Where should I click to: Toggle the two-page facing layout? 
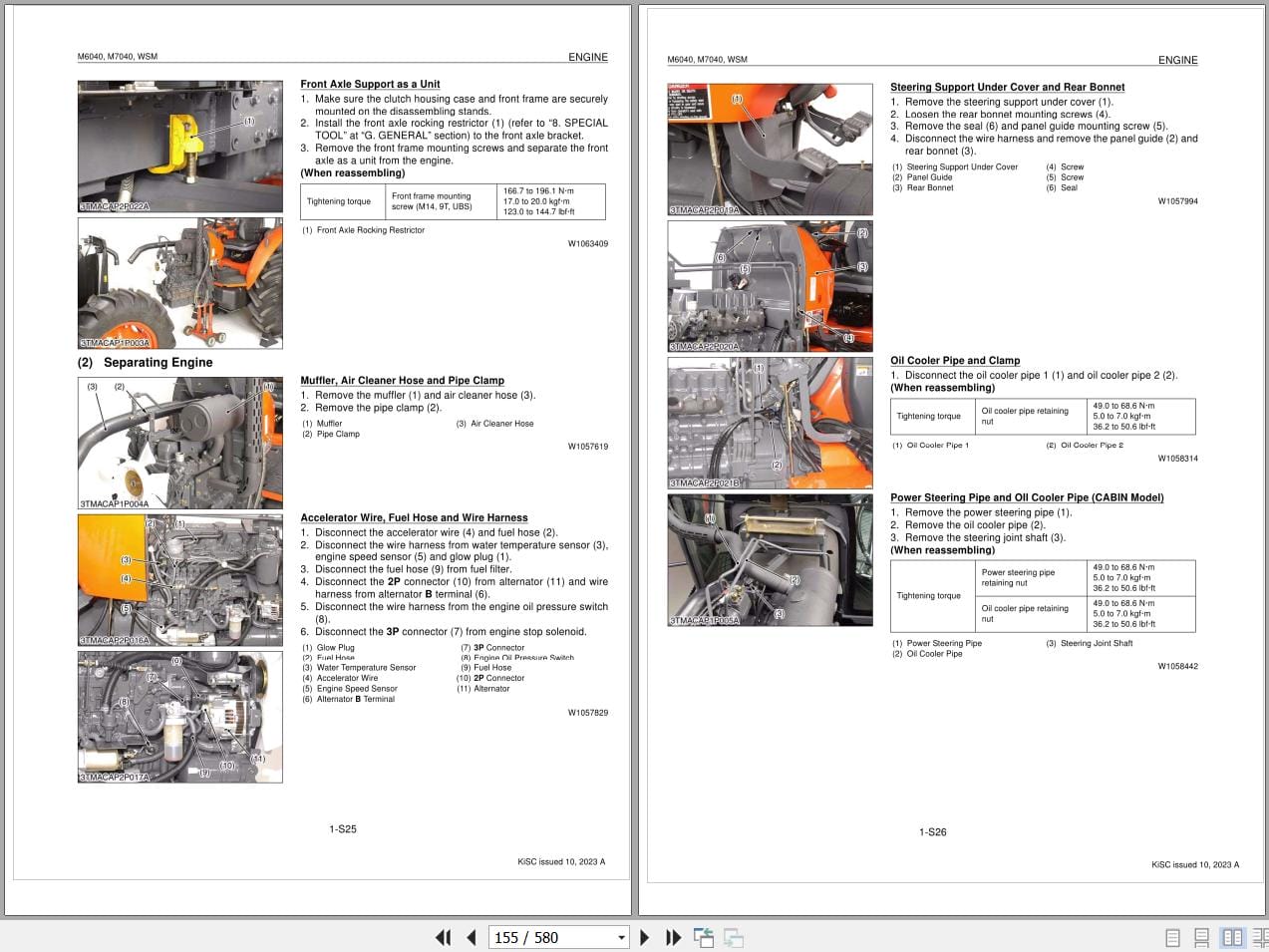pos(1232,938)
